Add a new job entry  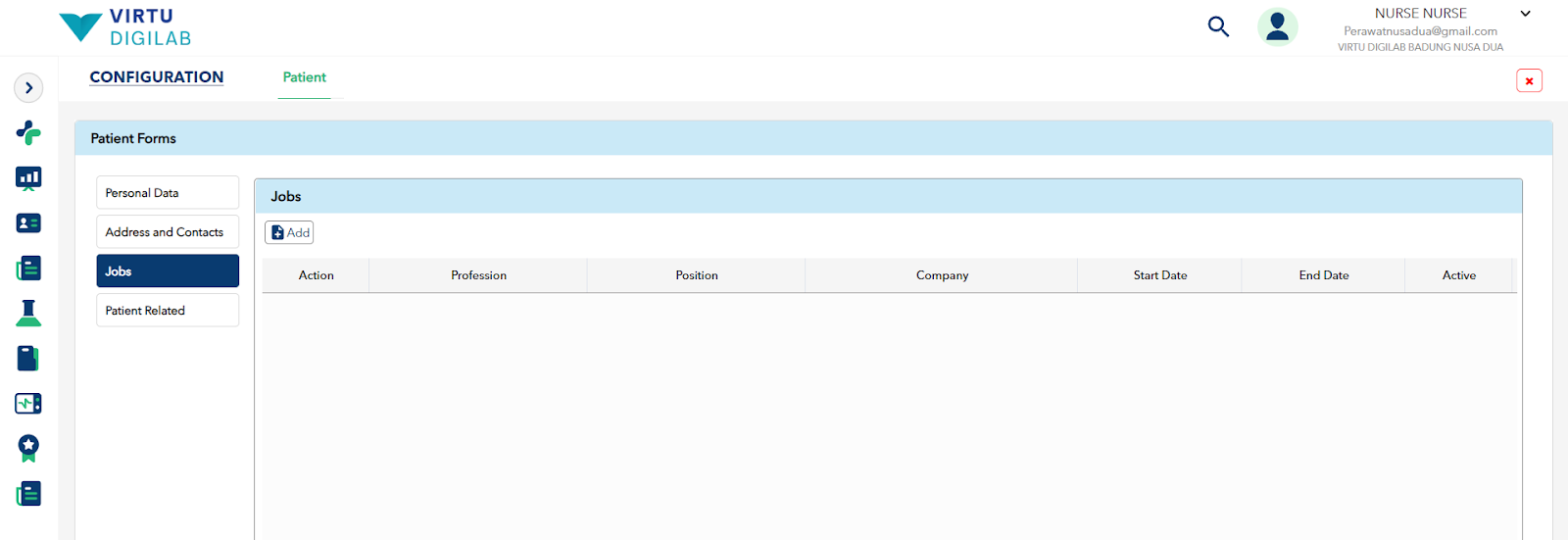click(x=289, y=232)
